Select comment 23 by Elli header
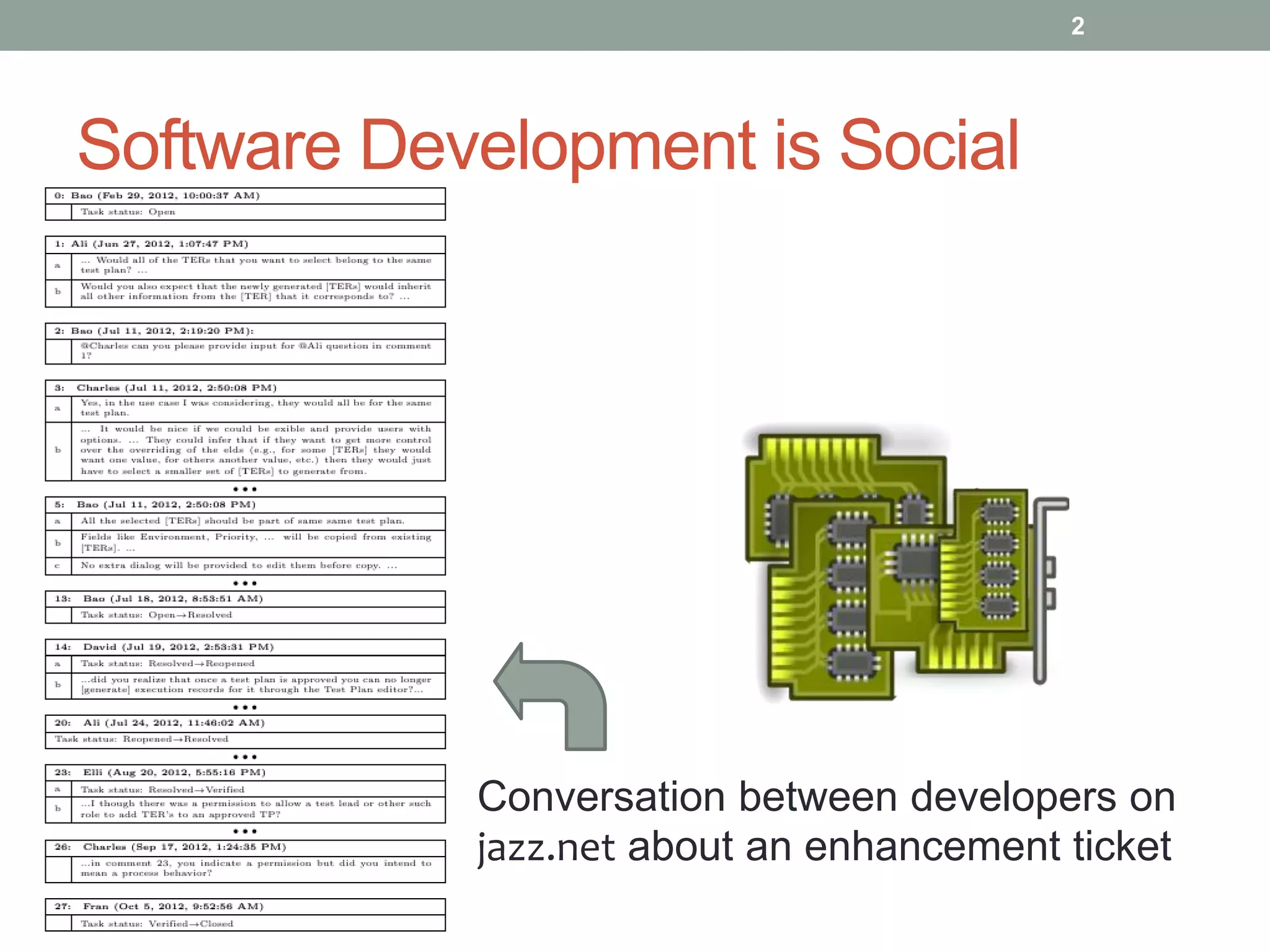Viewport: 1270px width, 952px height. click(x=160, y=772)
